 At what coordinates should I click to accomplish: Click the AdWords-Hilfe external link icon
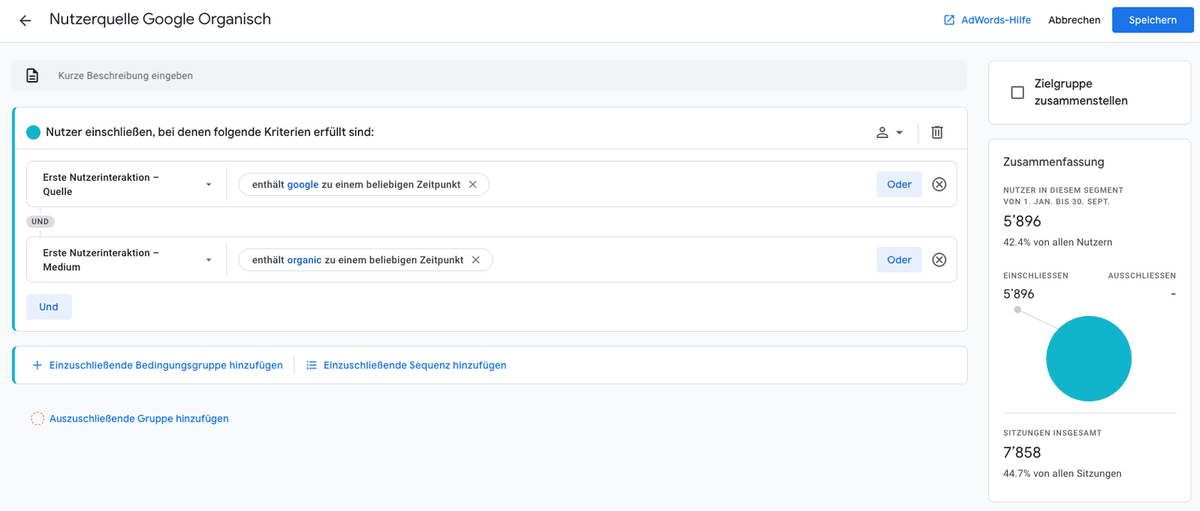pyautogui.click(x=949, y=20)
